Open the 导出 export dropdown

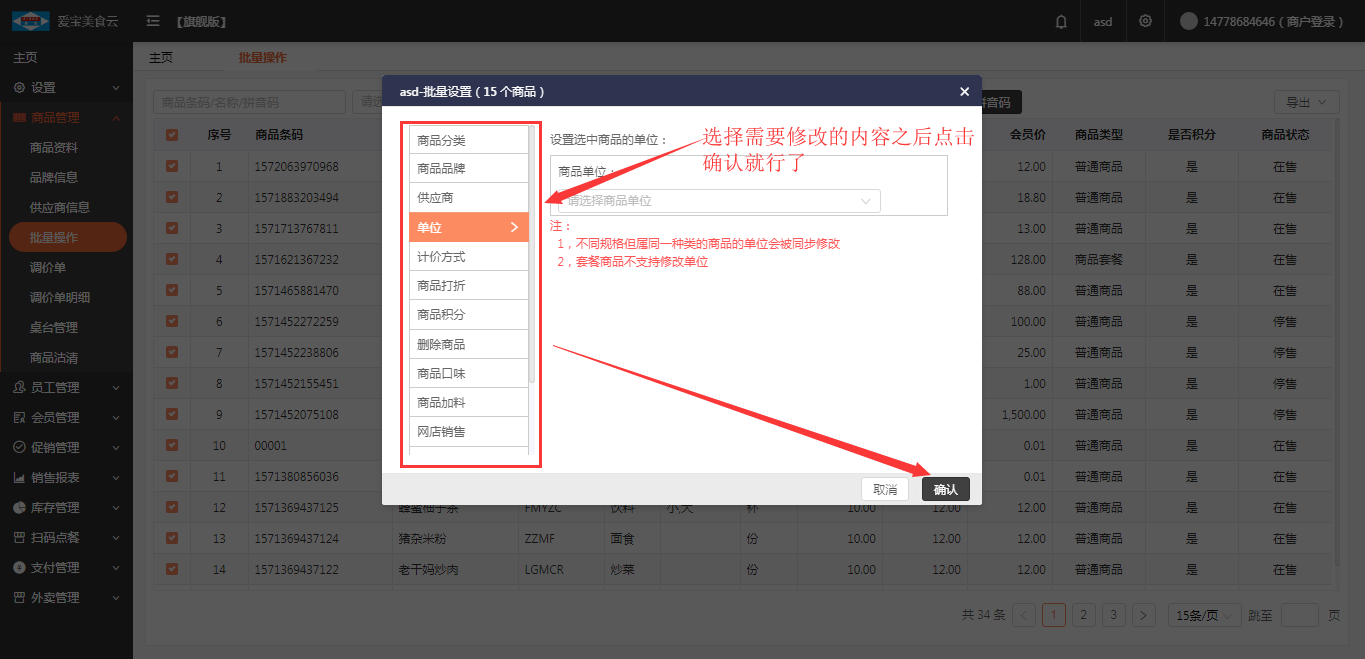tap(1306, 102)
